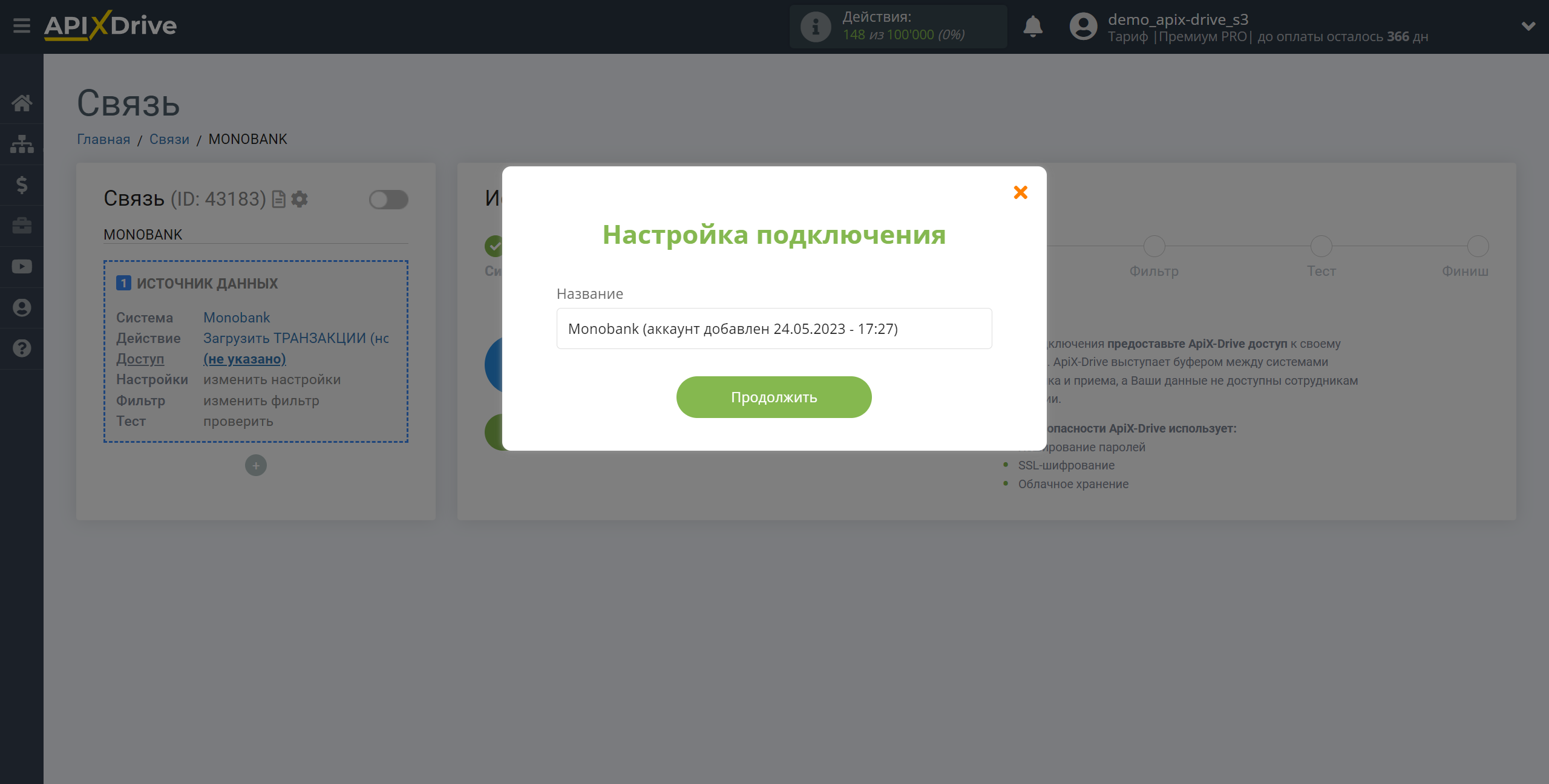Click the Облачное хранение list item

[x=1073, y=484]
